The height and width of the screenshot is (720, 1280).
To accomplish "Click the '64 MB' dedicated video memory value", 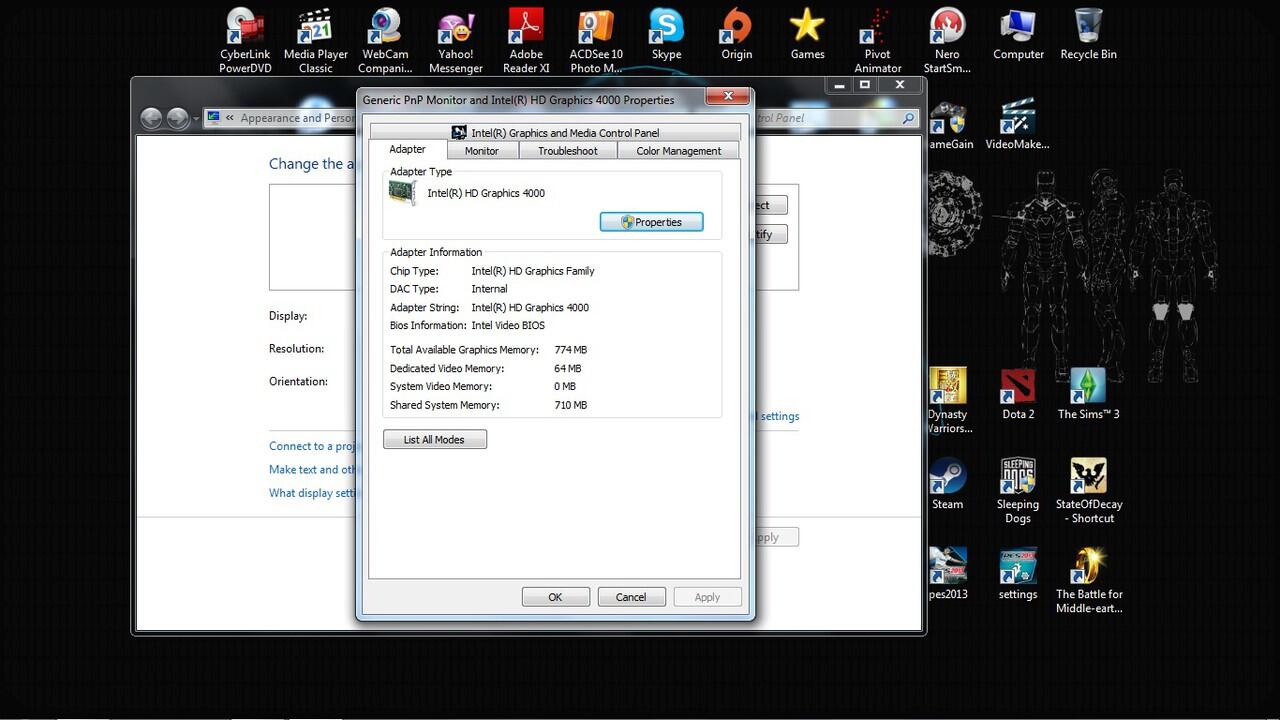I will point(567,369).
